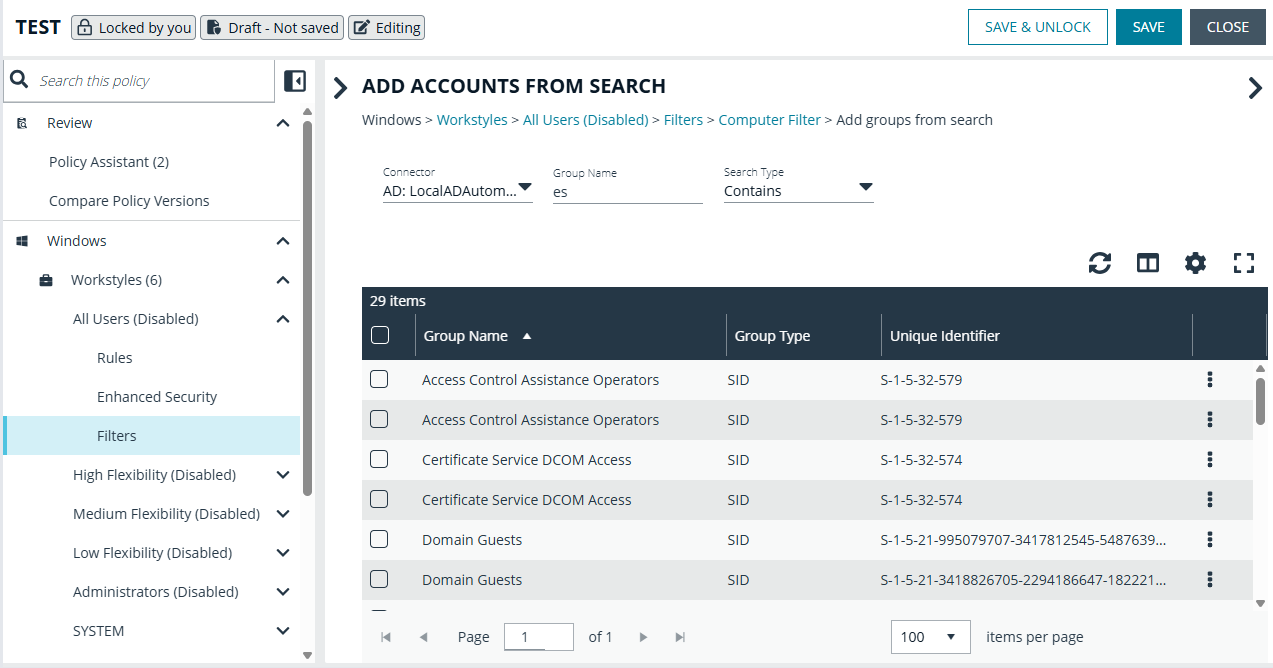Open actions menu for first Access Control Assistance Operators row
Image resolution: width=1273 pixels, height=668 pixels.
[1210, 379]
